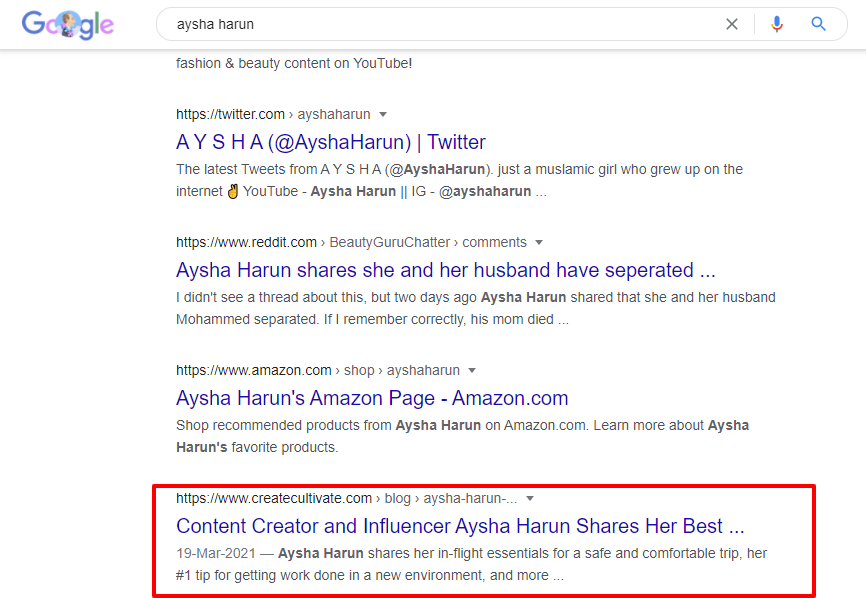This screenshot has height=598, width=866.
Task: Click the https://twitter.com › ayshaharun breadcrumb
Action: [273, 114]
